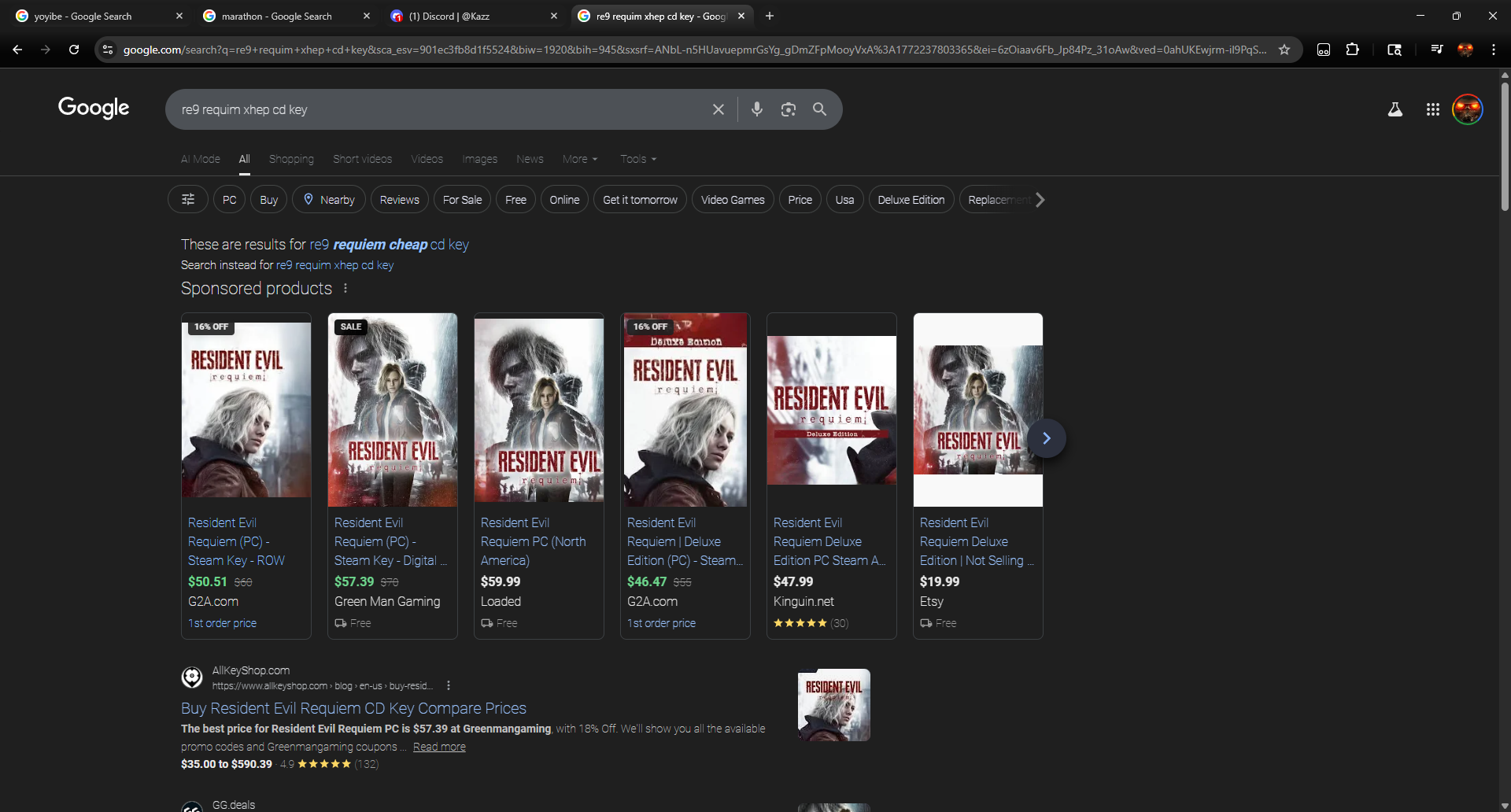This screenshot has width=1511, height=812.
Task: Click the magnifying glass search icon
Action: [820, 109]
